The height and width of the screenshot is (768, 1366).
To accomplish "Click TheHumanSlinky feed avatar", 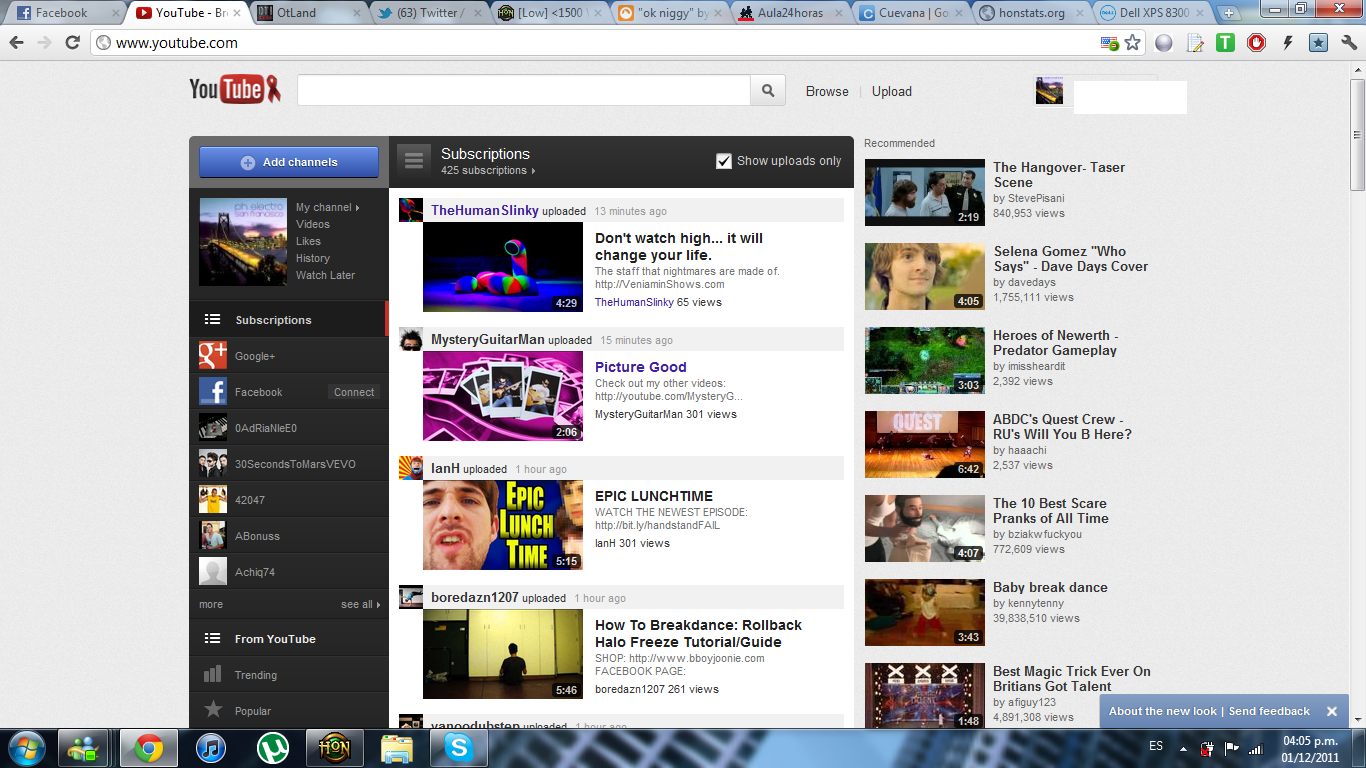I will coord(411,210).
